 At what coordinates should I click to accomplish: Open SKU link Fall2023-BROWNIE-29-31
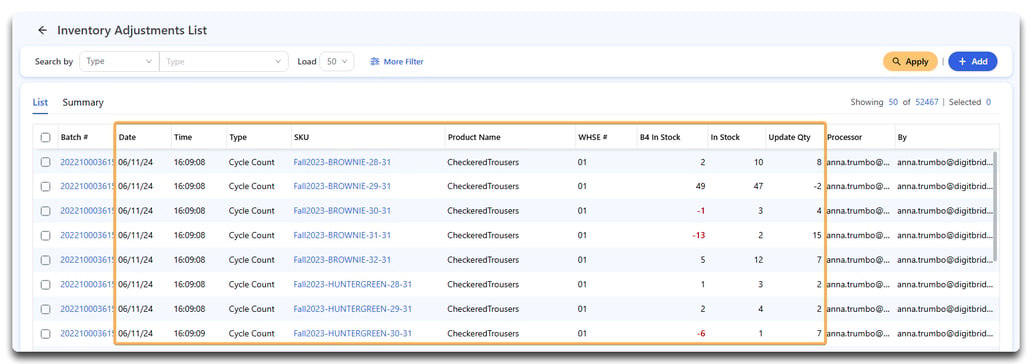(342, 186)
